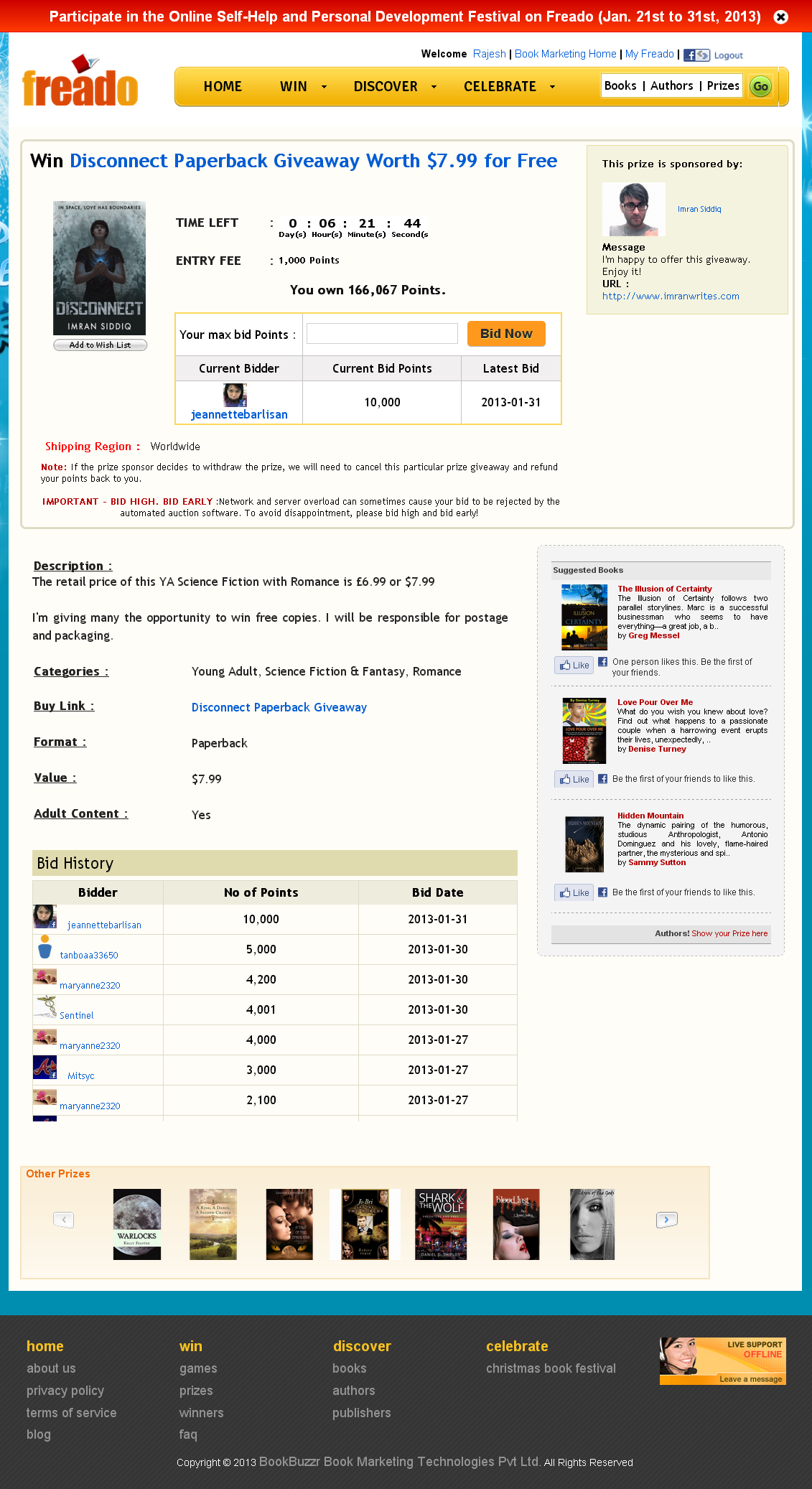The image size is (812, 1489).
Task: Close the festival announcement banner
Action: coord(781,17)
